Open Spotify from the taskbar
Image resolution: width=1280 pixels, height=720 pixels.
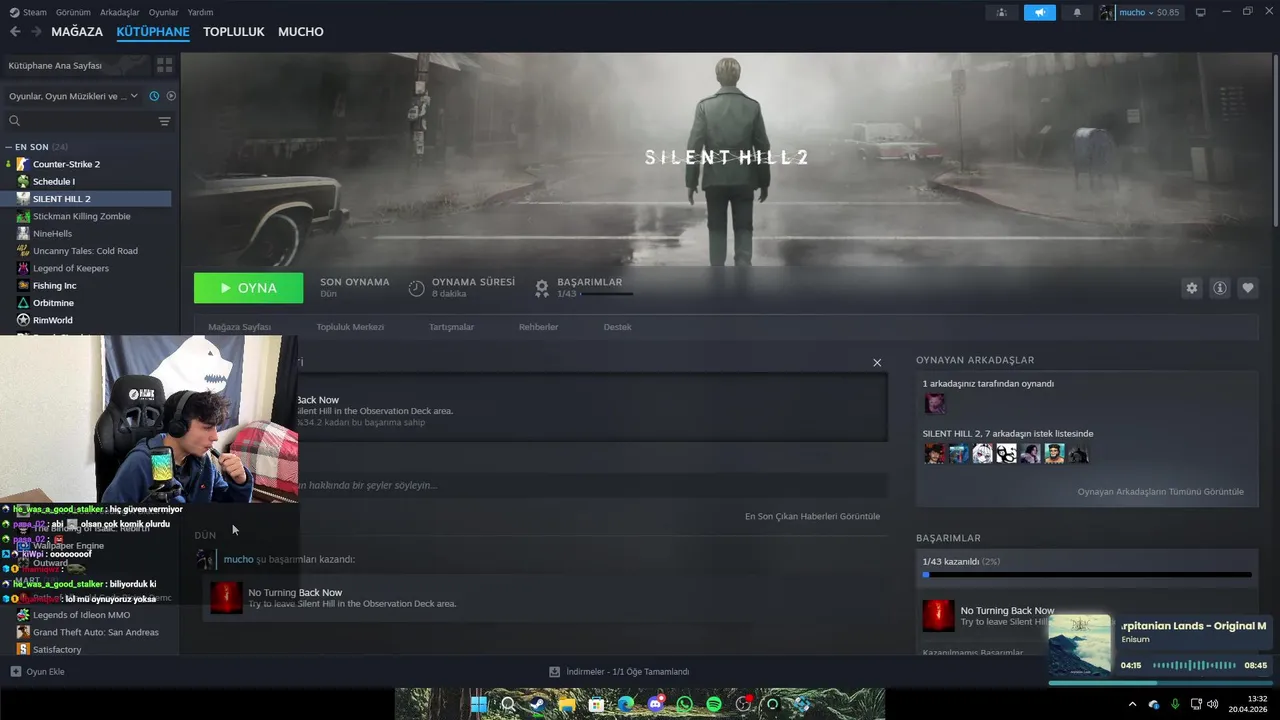point(714,704)
